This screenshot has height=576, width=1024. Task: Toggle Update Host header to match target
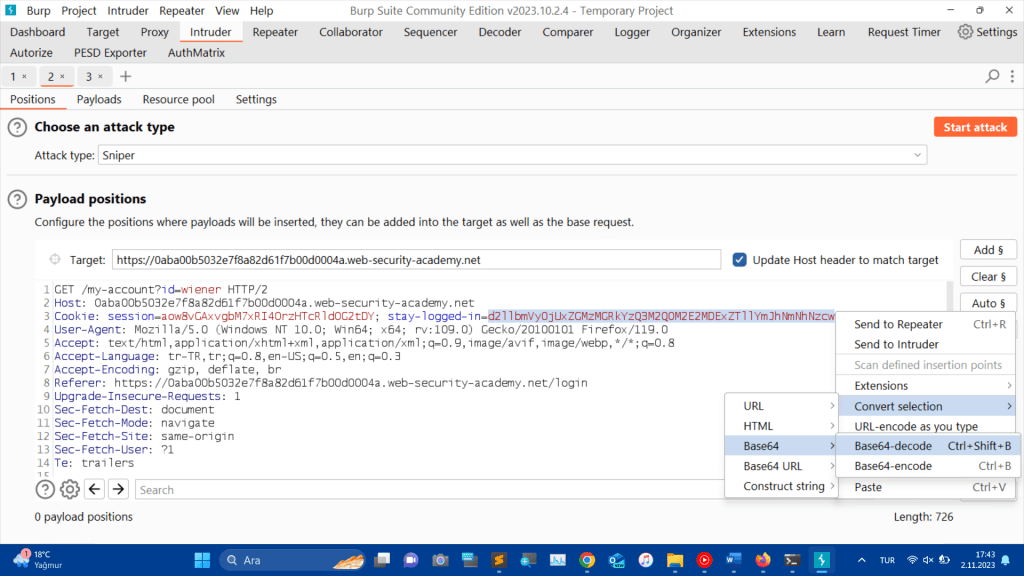point(740,260)
